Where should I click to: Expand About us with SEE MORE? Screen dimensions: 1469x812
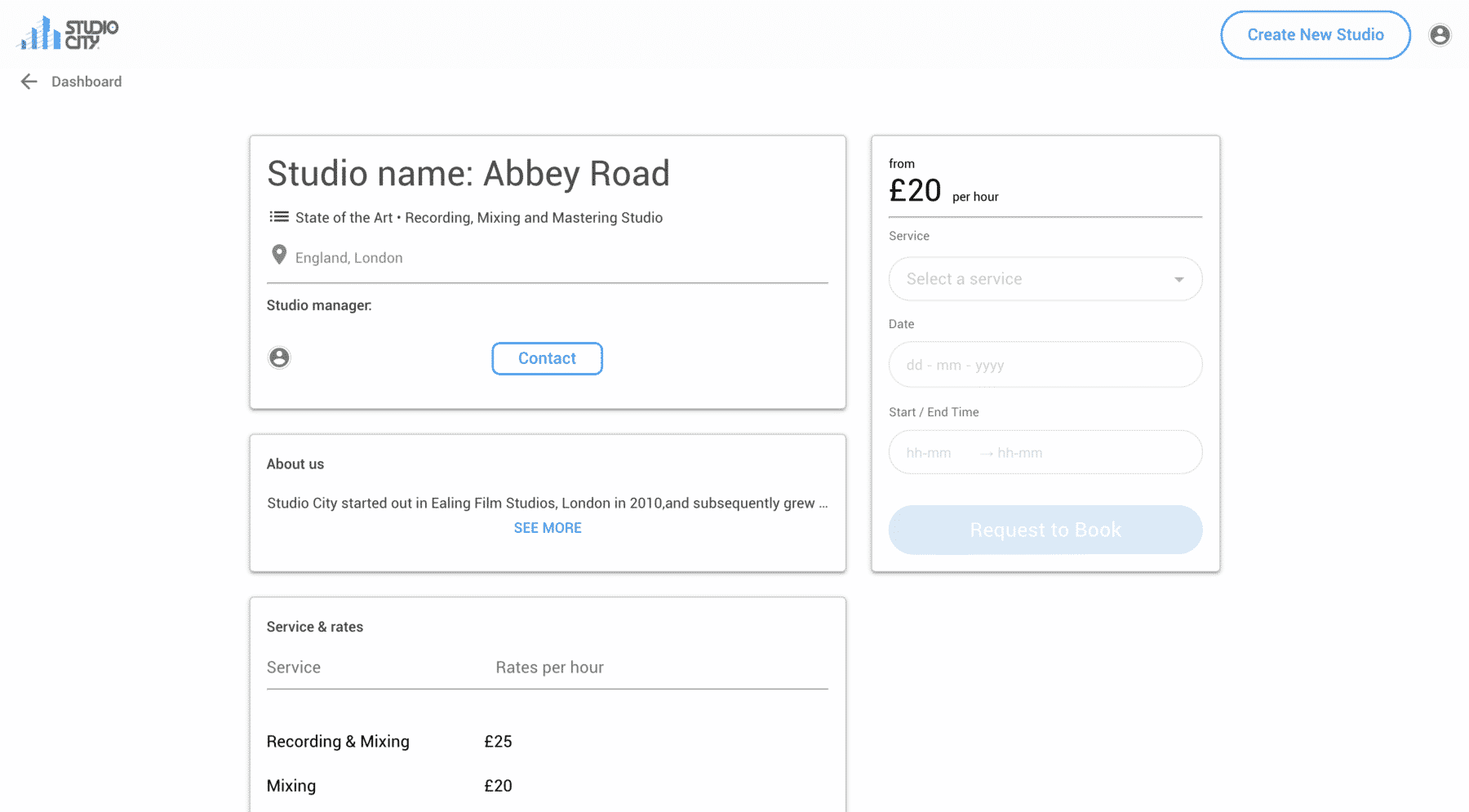(x=548, y=528)
